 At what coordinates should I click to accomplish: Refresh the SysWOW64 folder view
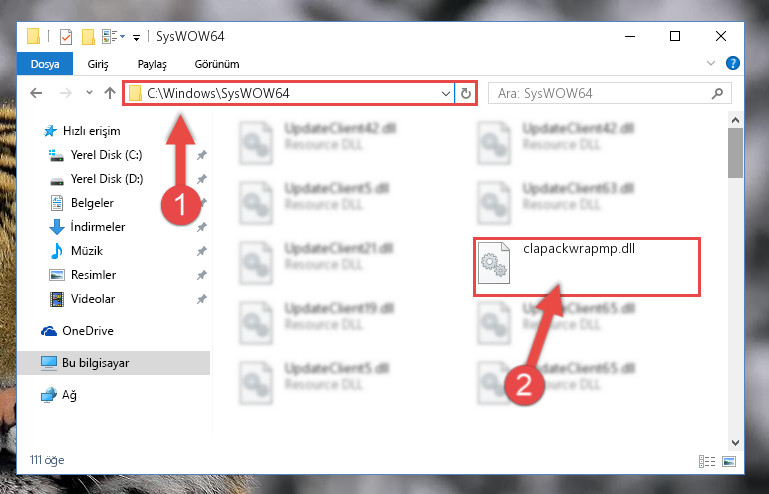click(466, 93)
